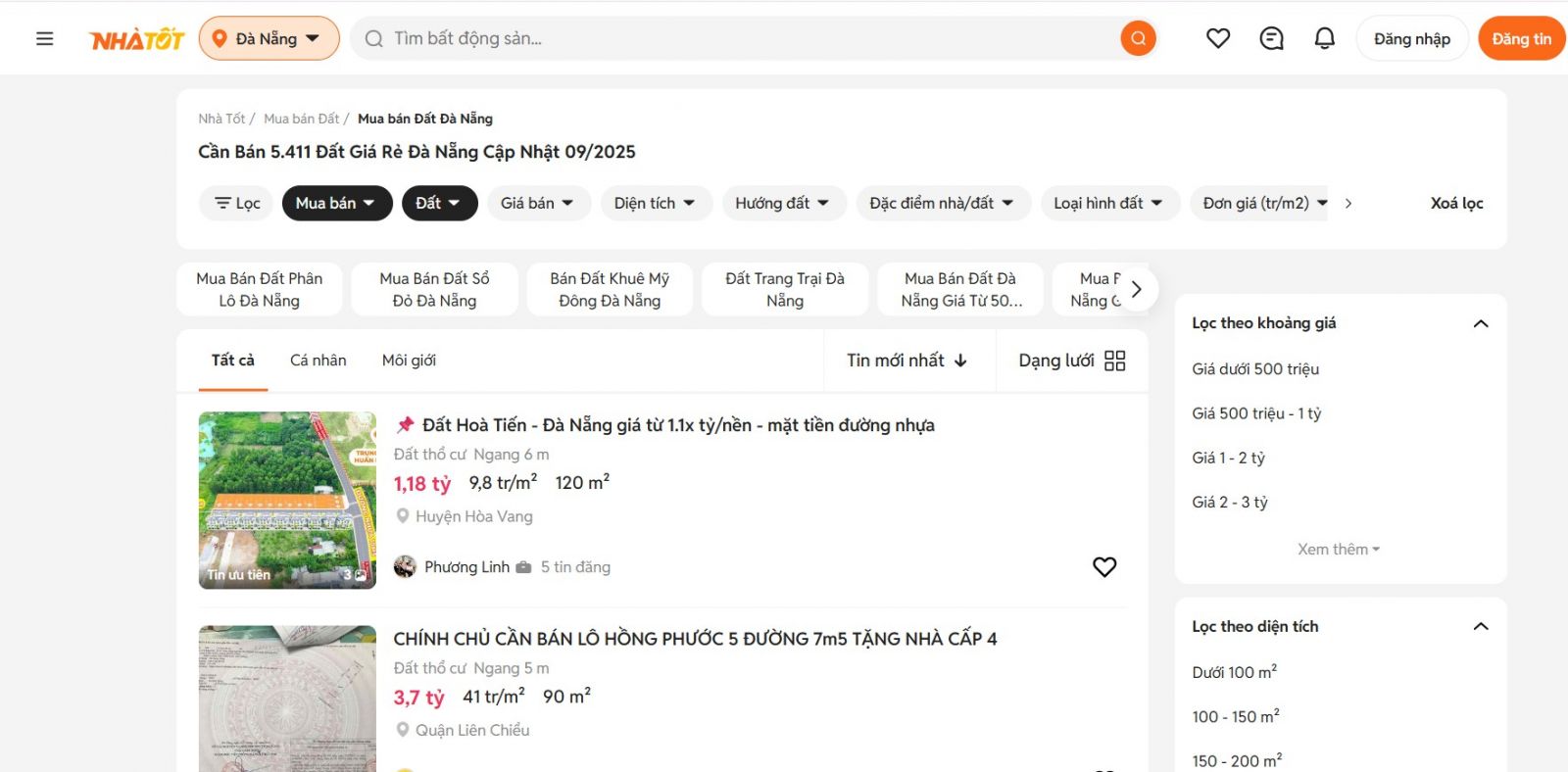Switch to the Cá nhân tab

pyautogui.click(x=318, y=361)
